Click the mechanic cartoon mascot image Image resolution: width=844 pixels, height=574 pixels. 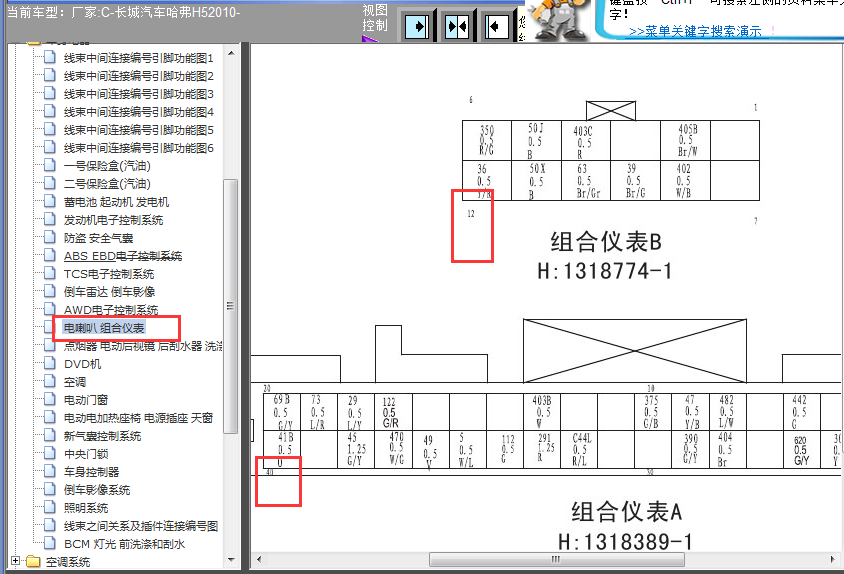click(558, 20)
